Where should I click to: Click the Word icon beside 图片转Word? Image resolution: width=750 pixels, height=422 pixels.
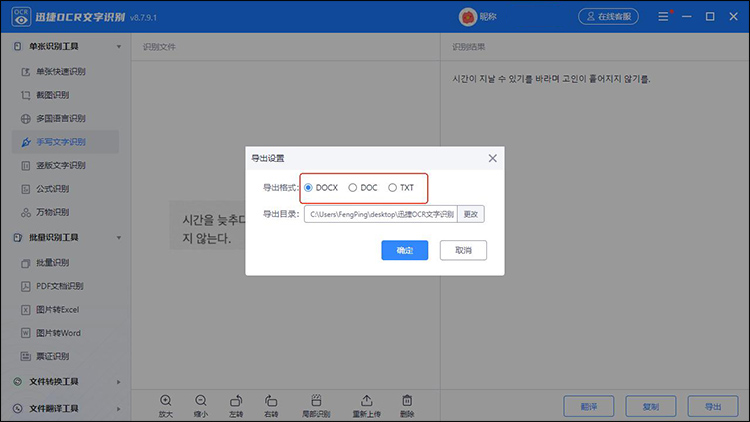tap(26, 333)
